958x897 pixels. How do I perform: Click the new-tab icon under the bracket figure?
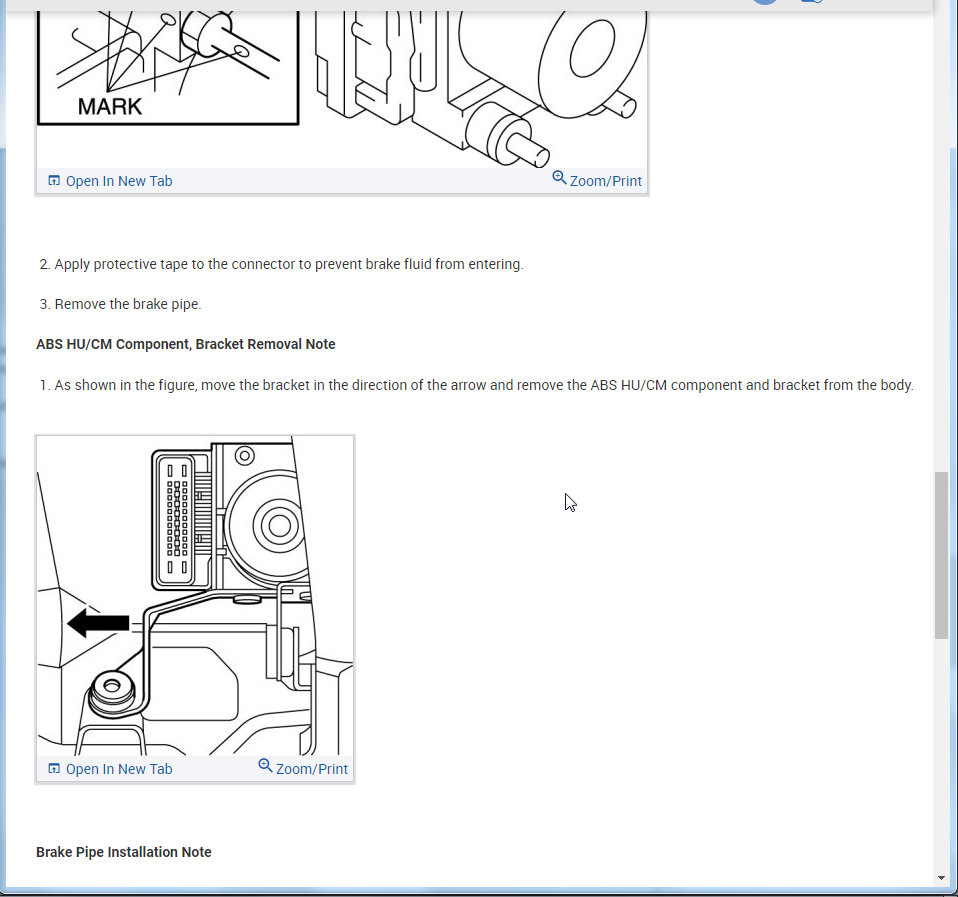click(54, 769)
